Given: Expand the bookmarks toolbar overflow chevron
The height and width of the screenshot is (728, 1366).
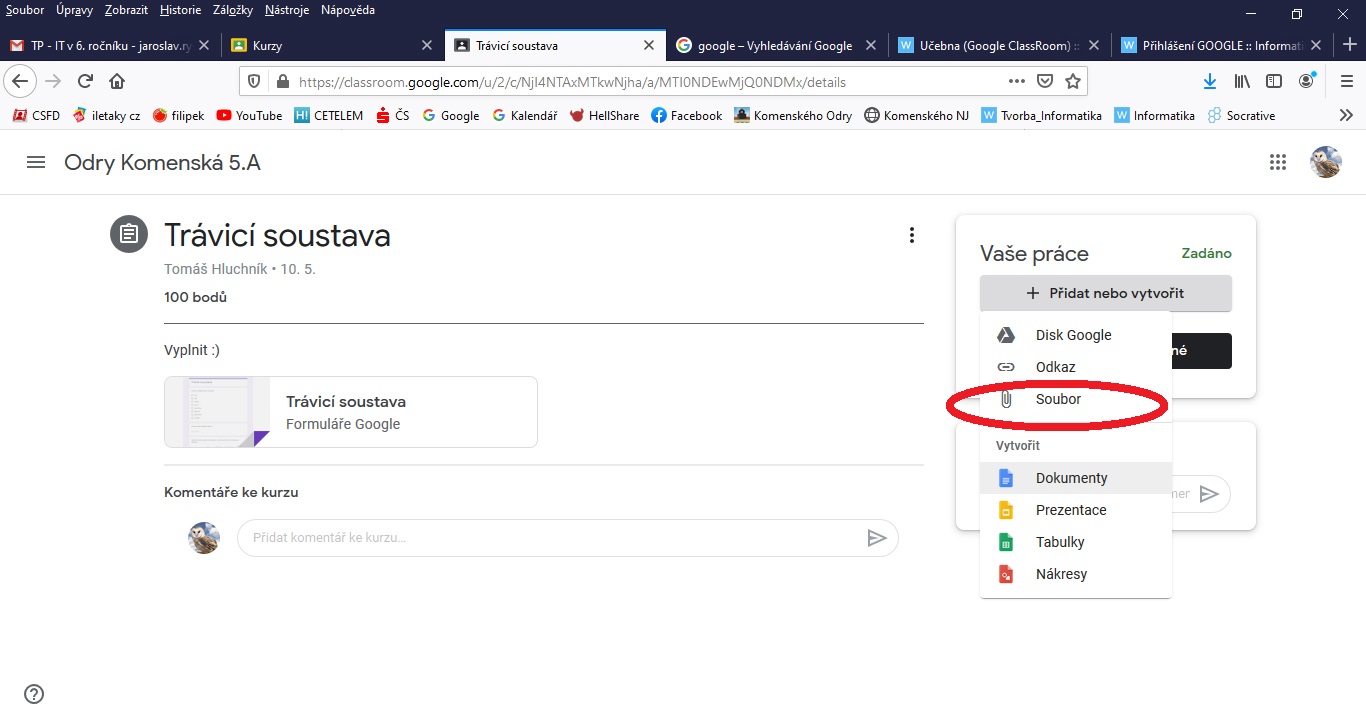Looking at the screenshot, I should (1345, 116).
